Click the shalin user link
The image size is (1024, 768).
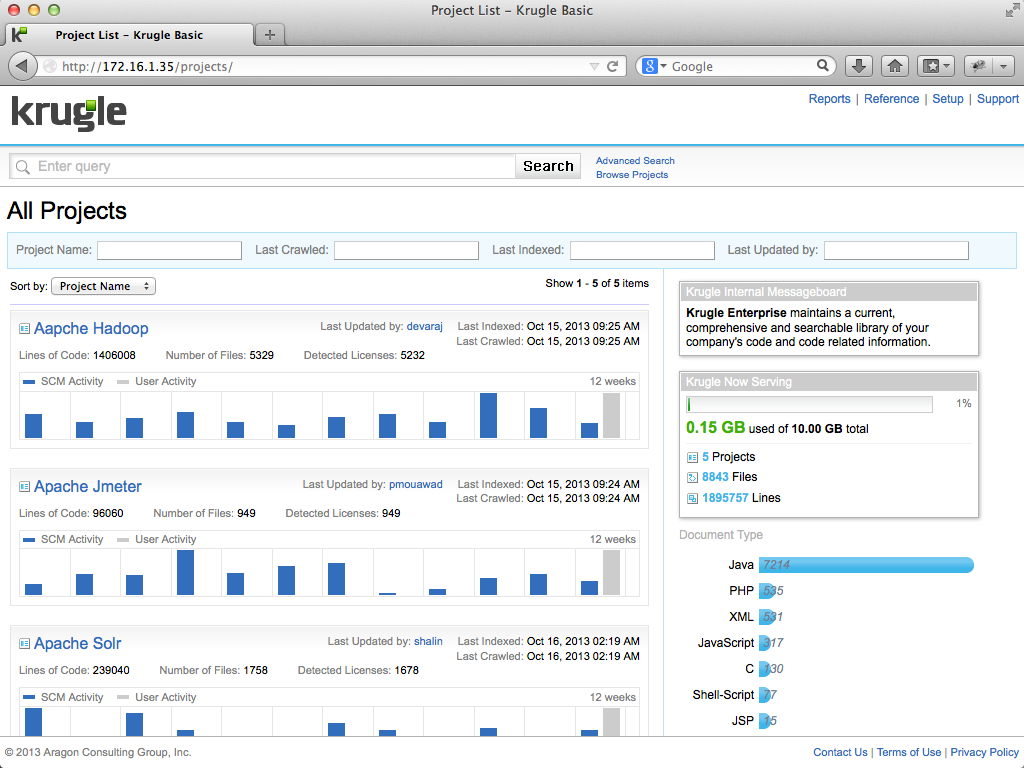pos(428,641)
